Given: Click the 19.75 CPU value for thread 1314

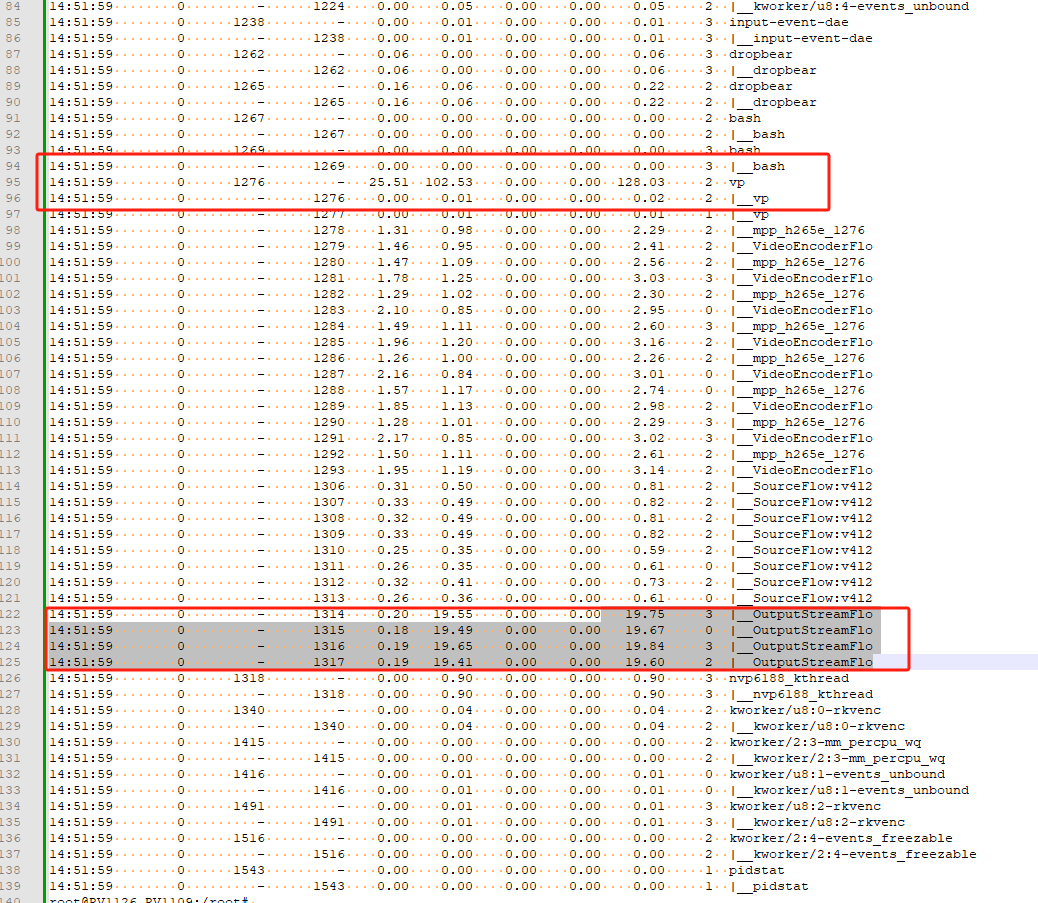Looking at the screenshot, I should (645, 614).
